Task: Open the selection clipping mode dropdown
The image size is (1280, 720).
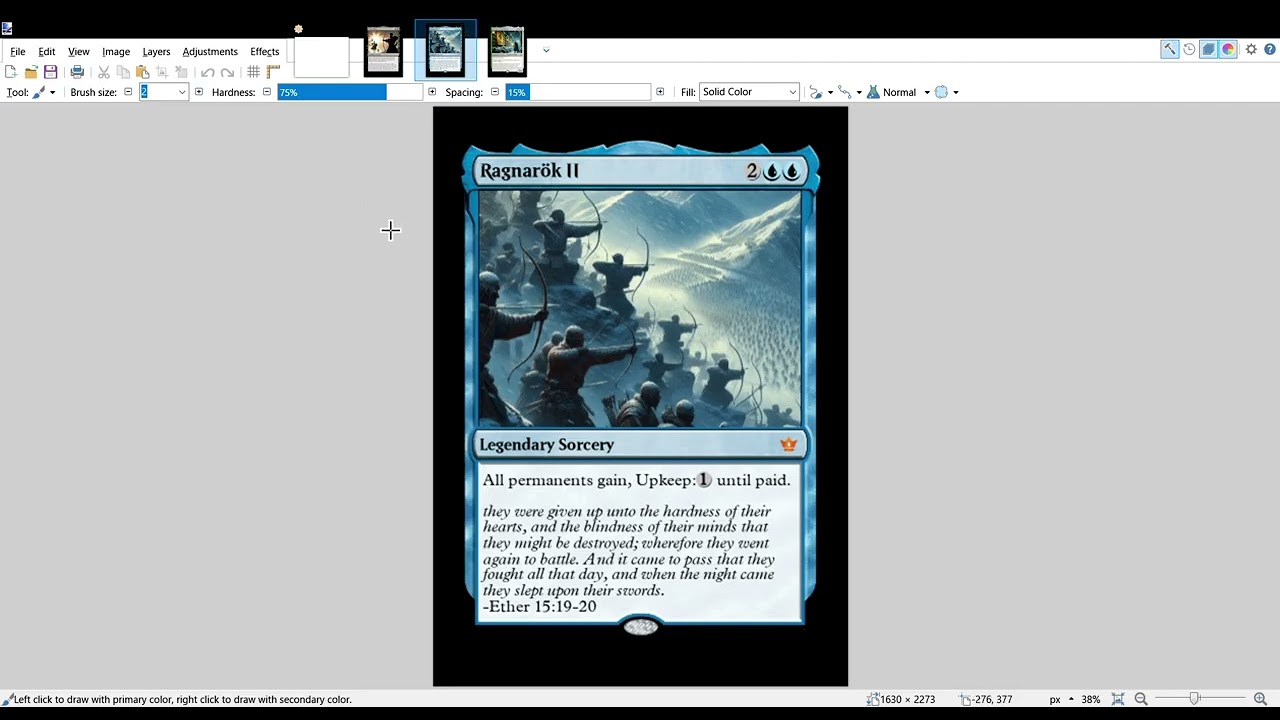Action: [x=946, y=92]
